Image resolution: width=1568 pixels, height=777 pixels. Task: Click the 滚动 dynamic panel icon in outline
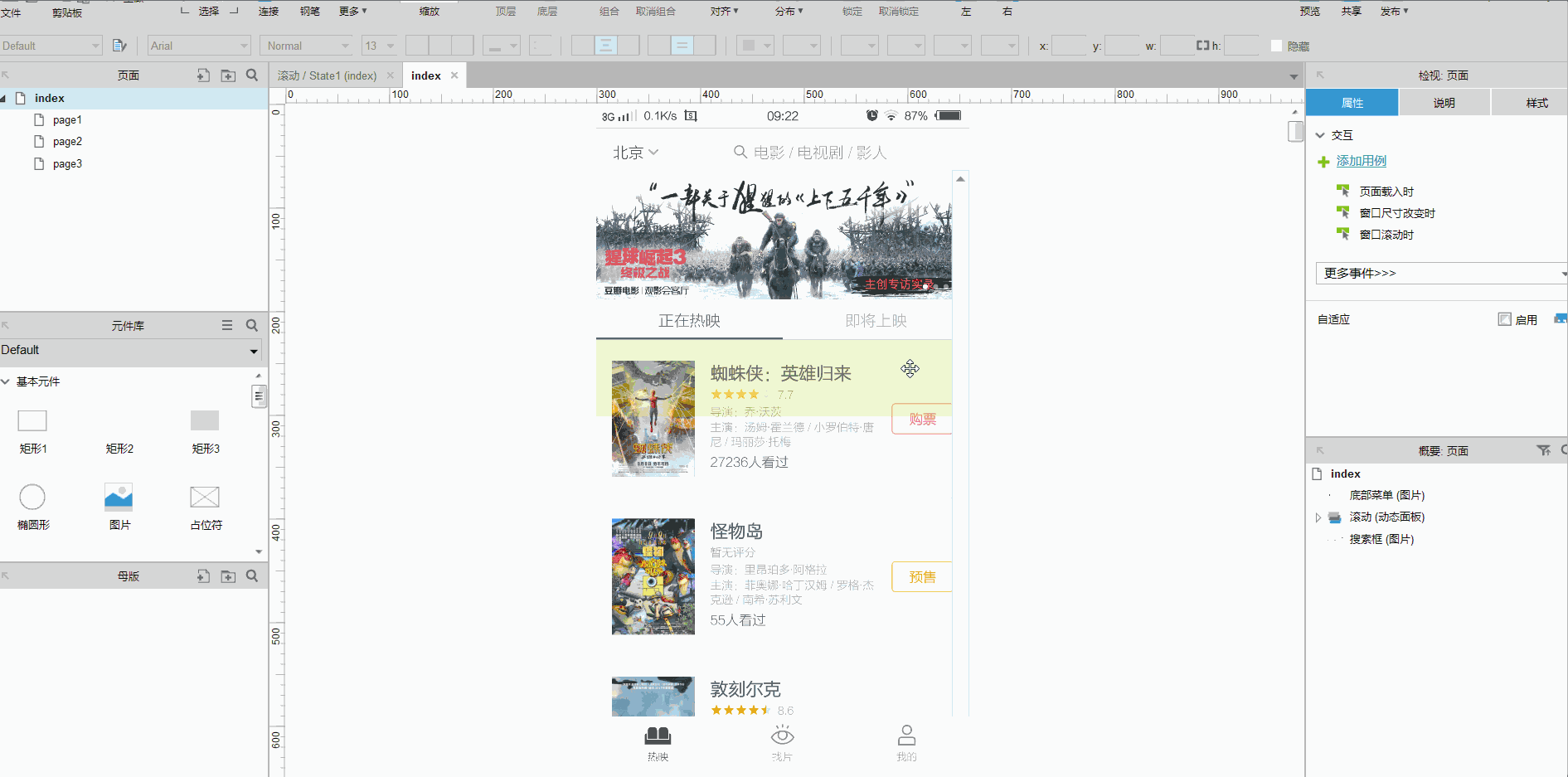1334,517
